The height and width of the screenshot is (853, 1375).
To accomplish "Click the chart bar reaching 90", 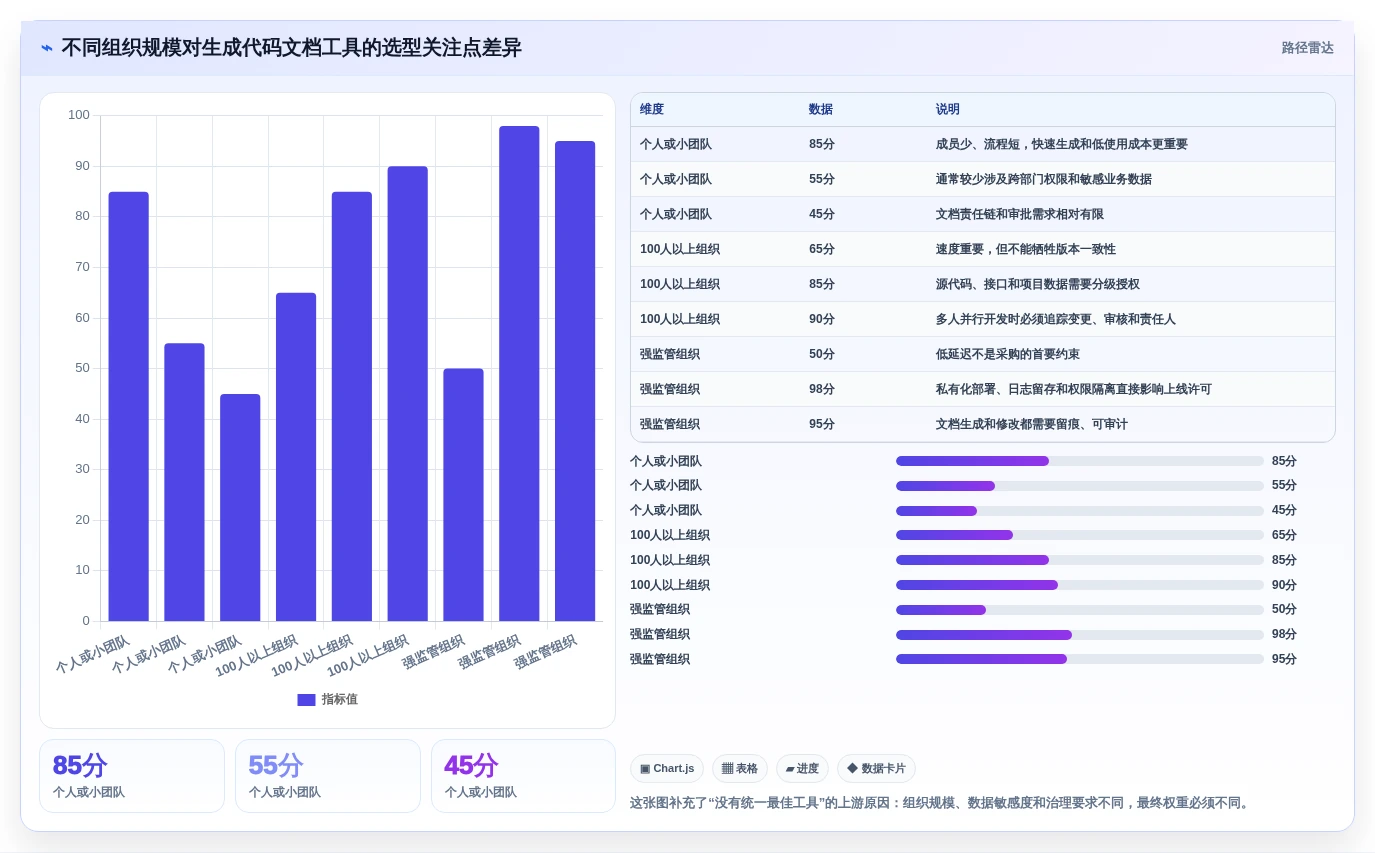I will (x=407, y=393).
